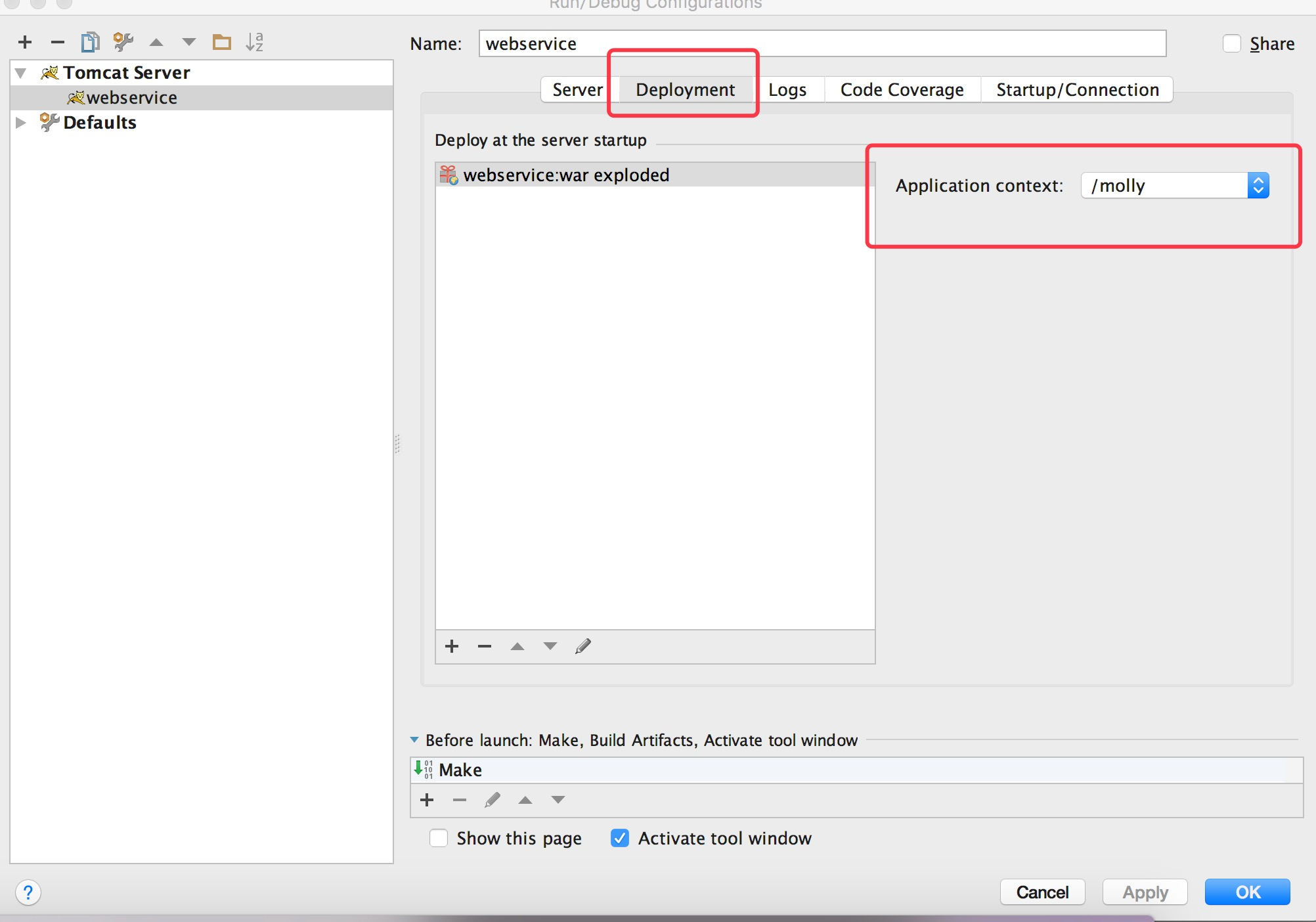Viewport: 1316px width, 922px height.
Task: Add a before launch task
Action: click(x=427, y=800)
